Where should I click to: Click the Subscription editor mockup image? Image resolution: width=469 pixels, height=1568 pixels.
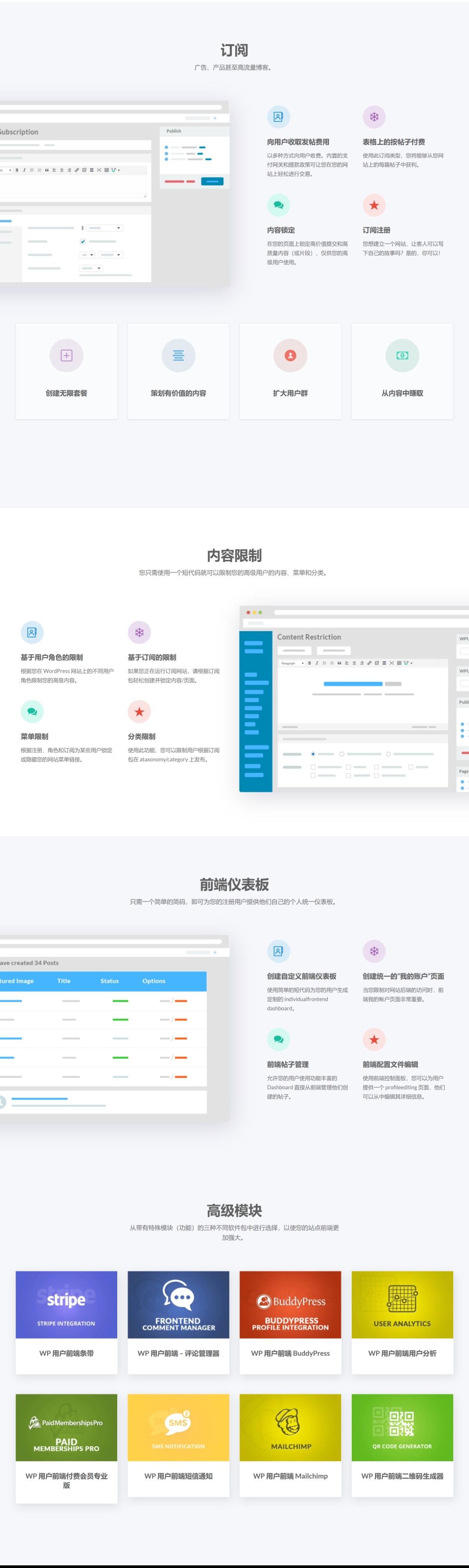[115, 194]
